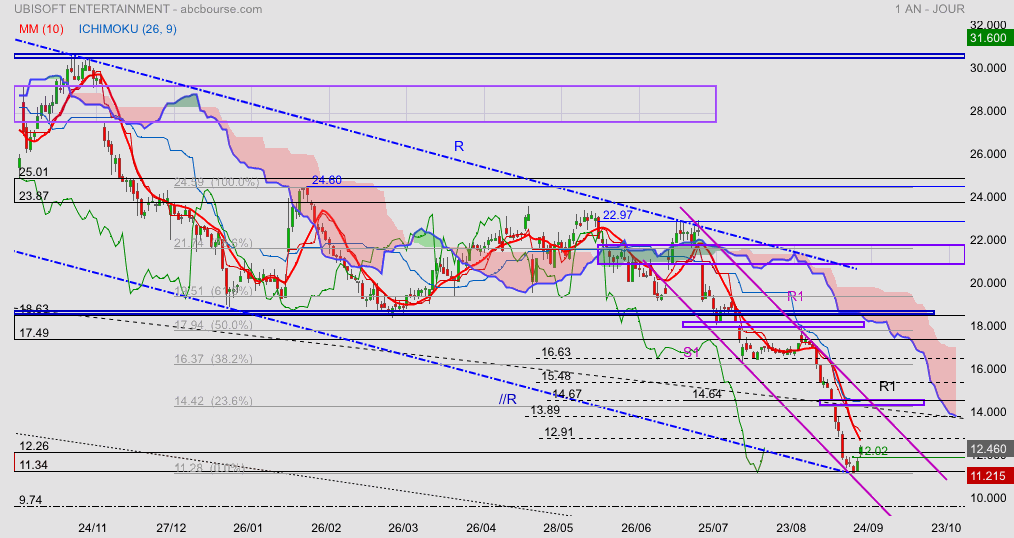Screen dimensions: 1014x538
Task: Click the 13.89 level label
Action: 545,410
